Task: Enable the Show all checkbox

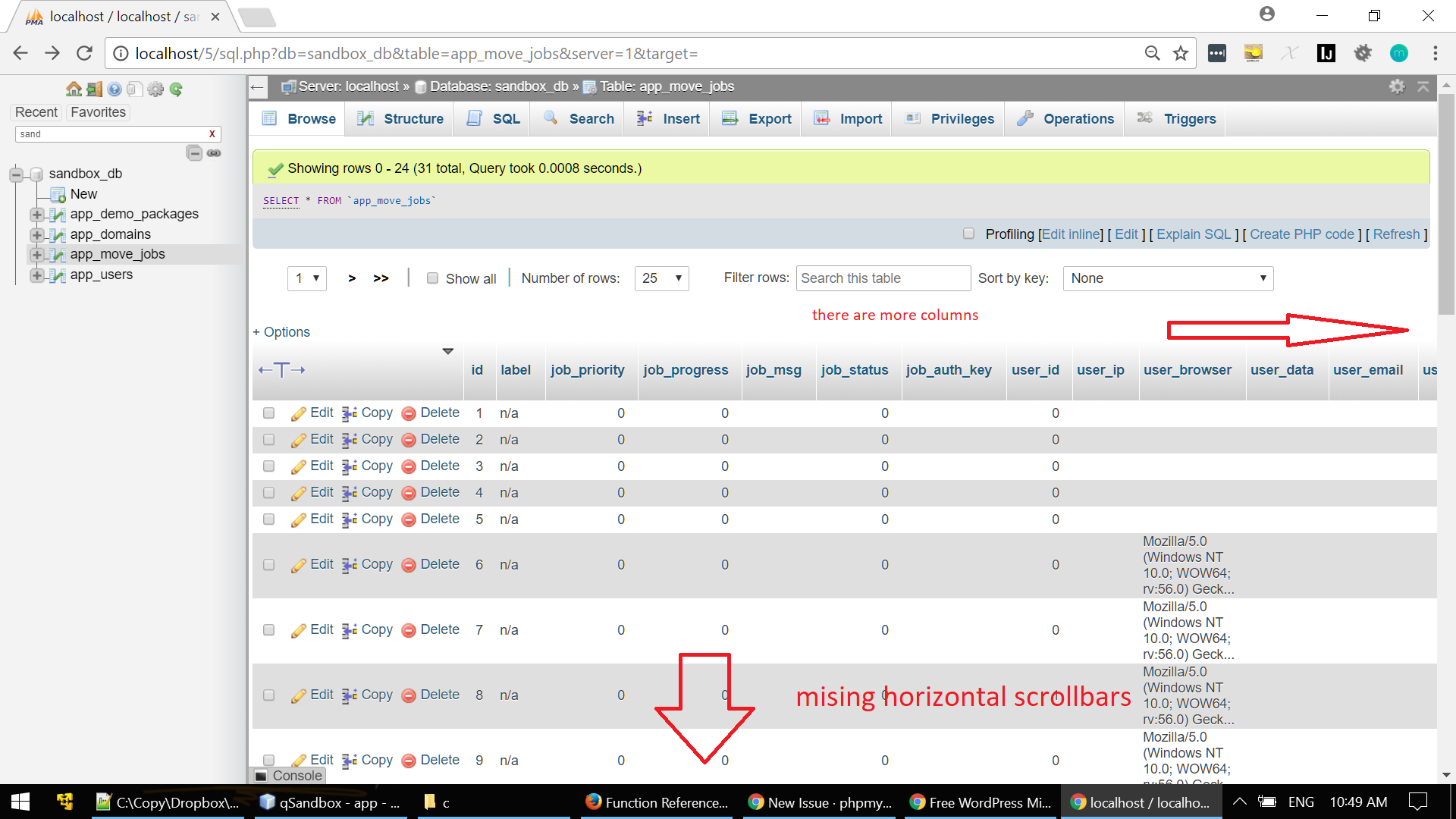Action: (x=432, y=278)
